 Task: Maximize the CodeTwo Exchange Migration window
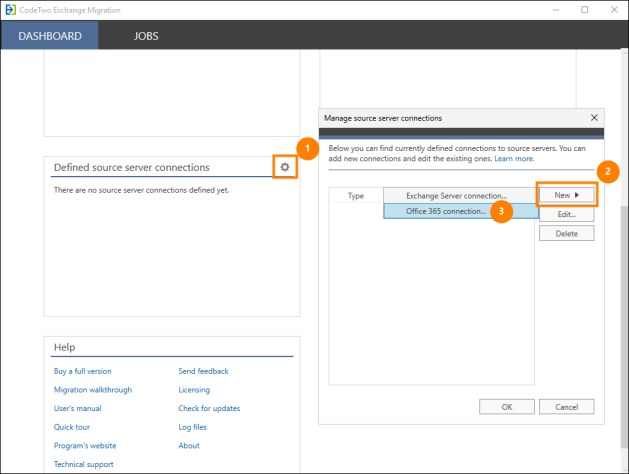tap(584, 10)
